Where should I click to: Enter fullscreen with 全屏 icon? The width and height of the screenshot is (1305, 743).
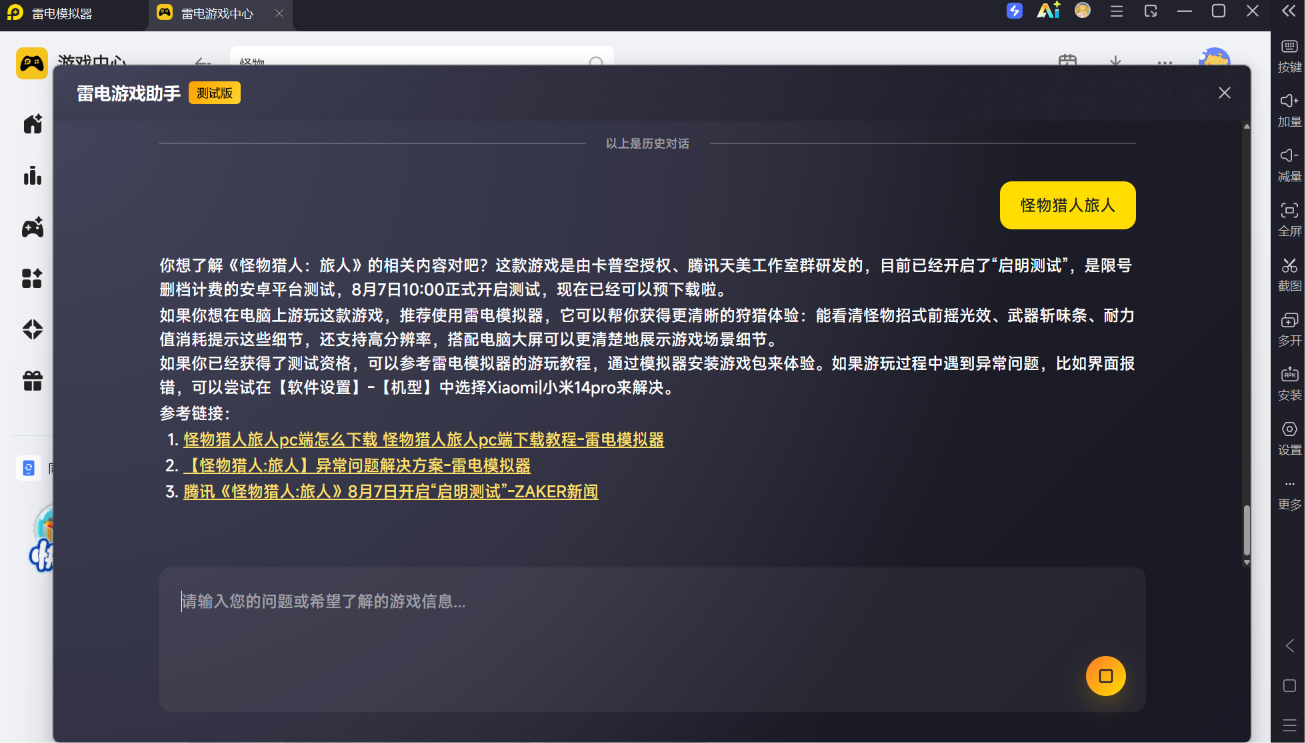point(1290,220)
